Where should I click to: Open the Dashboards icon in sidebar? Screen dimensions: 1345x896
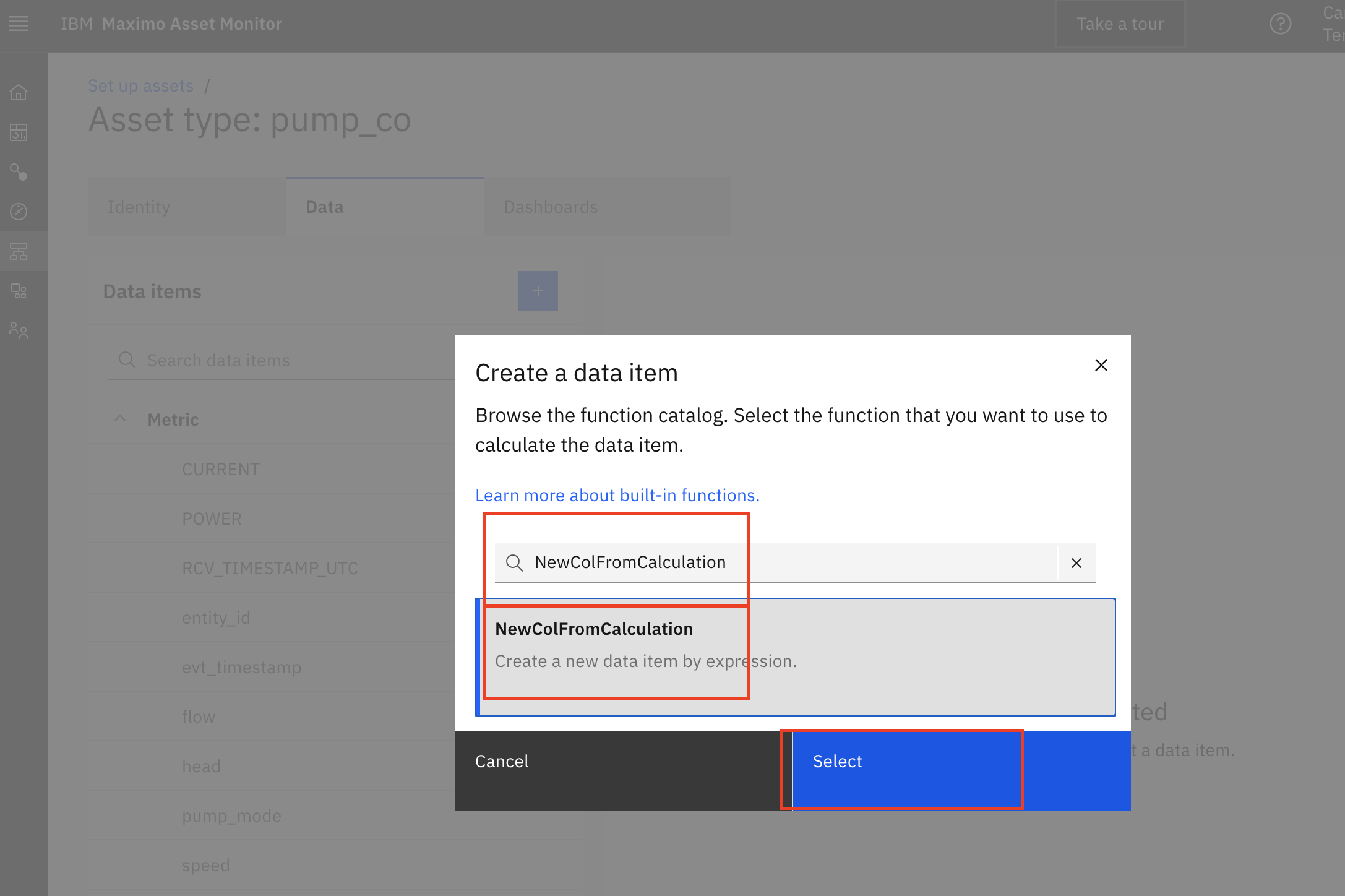[x=19, y=132]
